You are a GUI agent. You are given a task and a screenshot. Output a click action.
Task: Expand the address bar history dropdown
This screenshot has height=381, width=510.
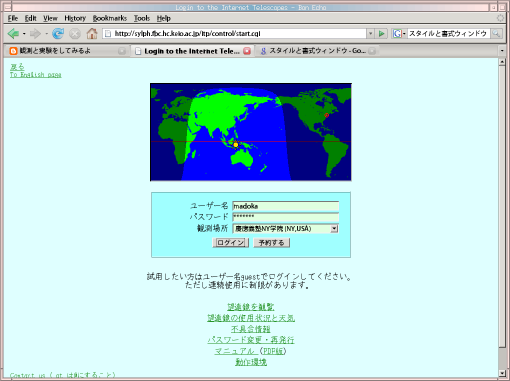click(x=370, y=33)
